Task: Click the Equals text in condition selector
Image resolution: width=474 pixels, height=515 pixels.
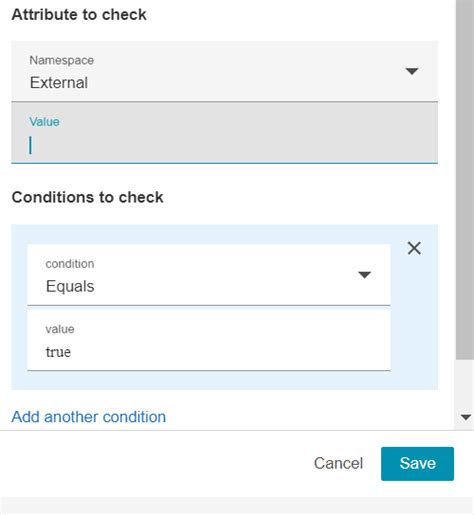Action: tap(70, 286)
